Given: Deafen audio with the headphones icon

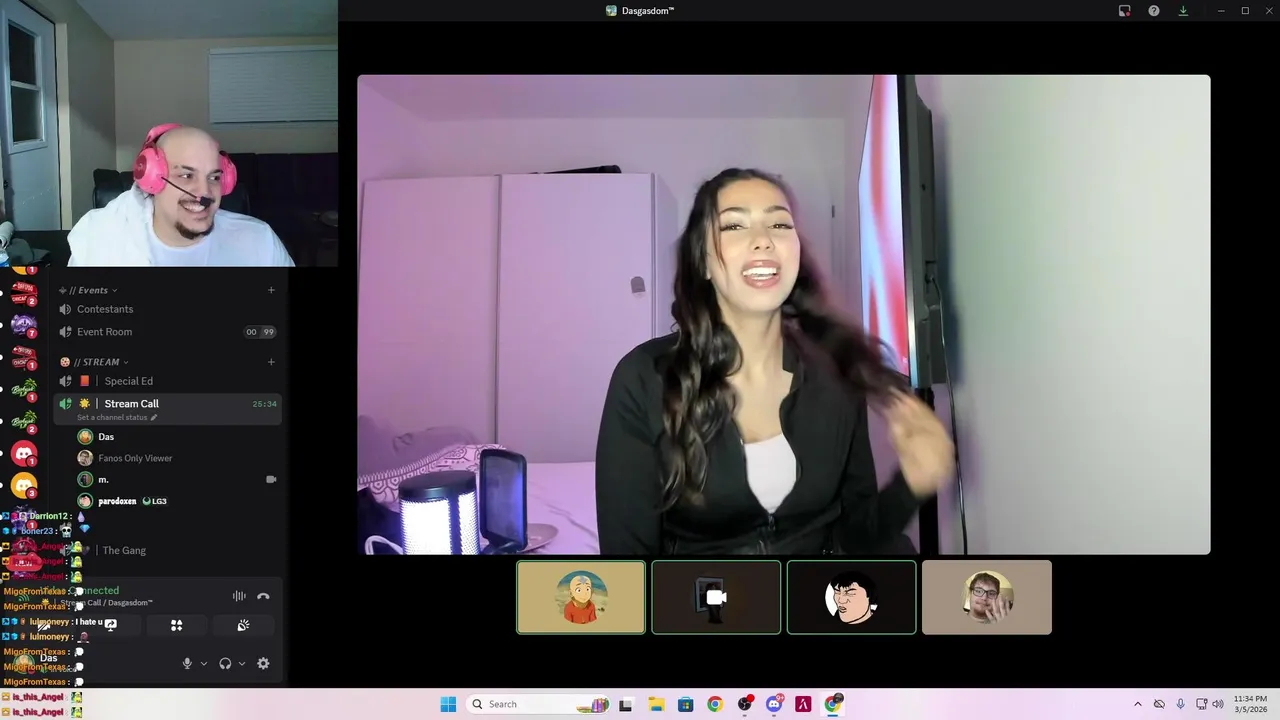Looking at the screenshot, I should click(225, 663).
